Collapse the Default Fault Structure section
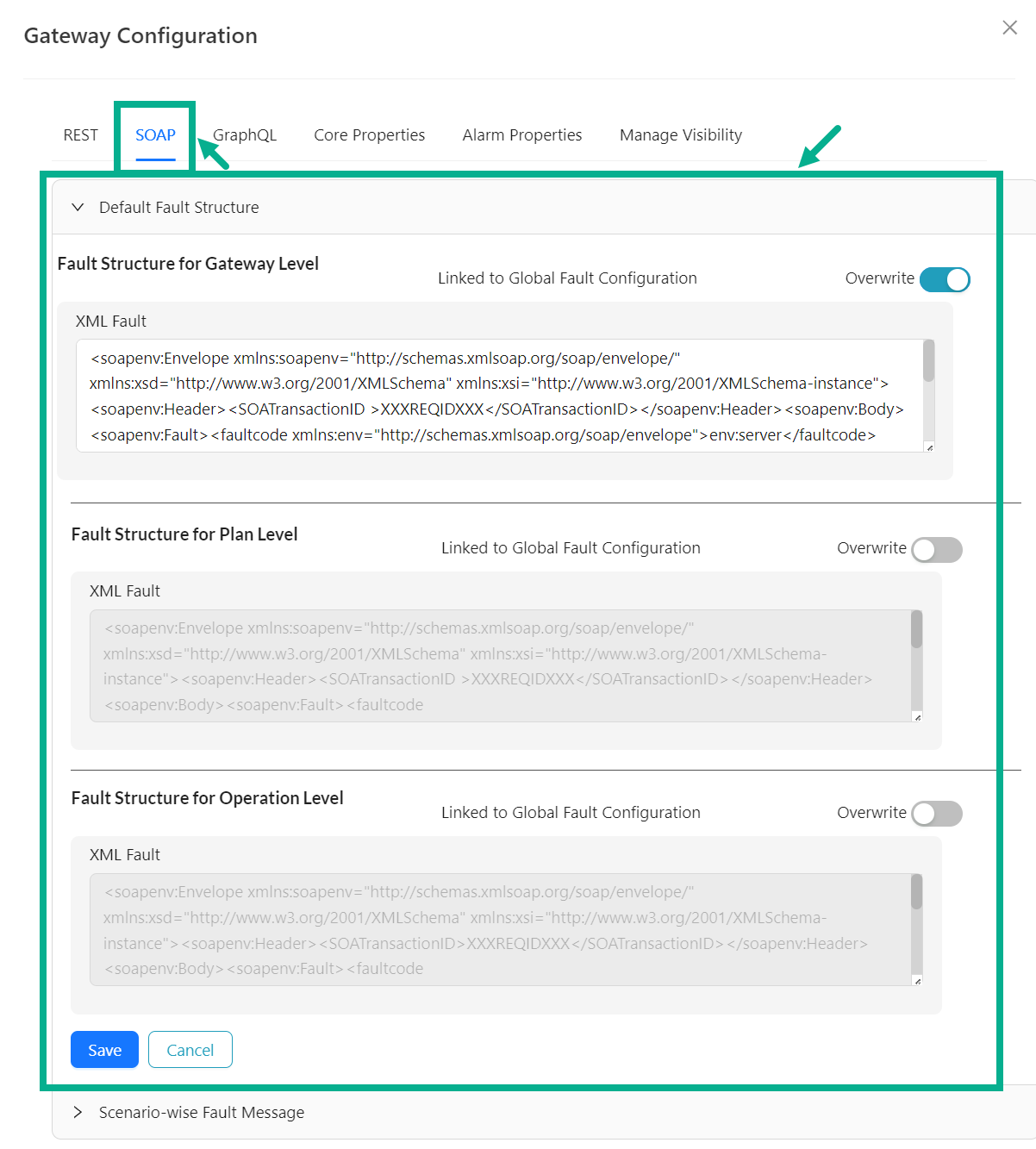1036x1149 pixels. (78, 208)
